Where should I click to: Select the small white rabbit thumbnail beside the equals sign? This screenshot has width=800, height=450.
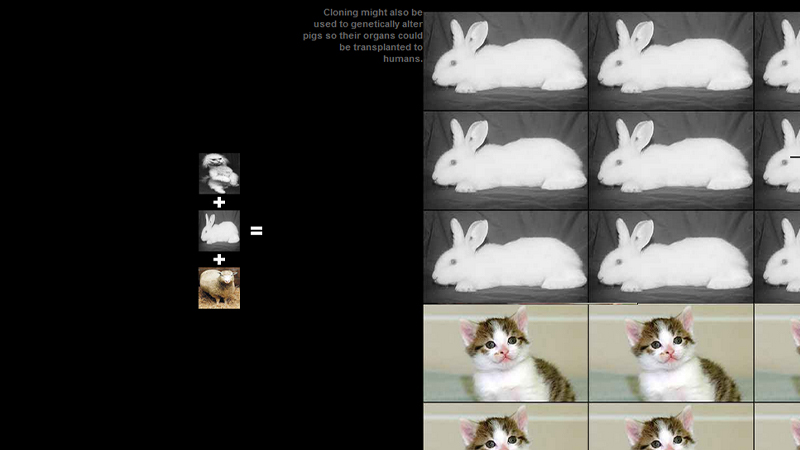click(219, 231)
